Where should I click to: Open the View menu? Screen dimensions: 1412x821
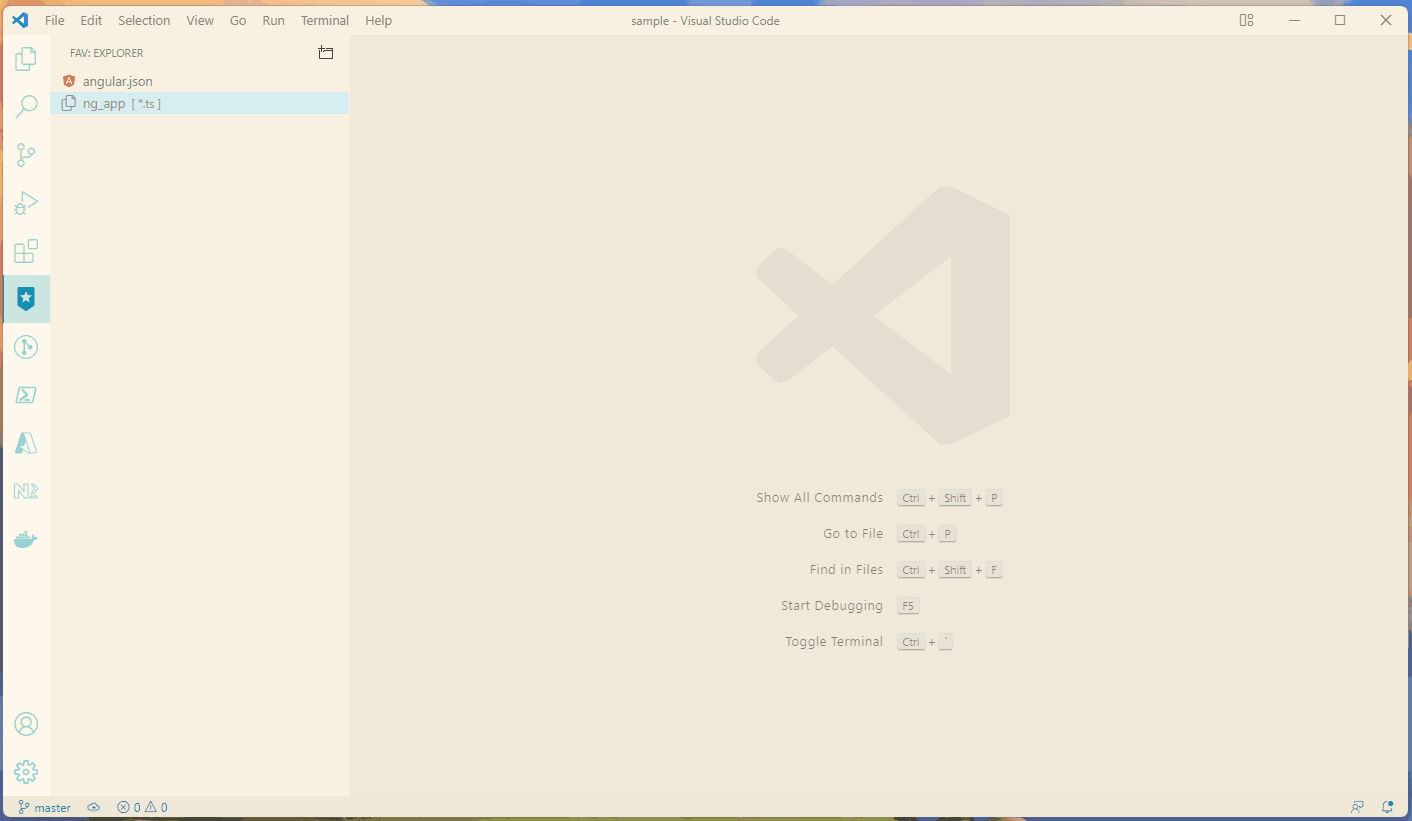click(x=200, y=20)
